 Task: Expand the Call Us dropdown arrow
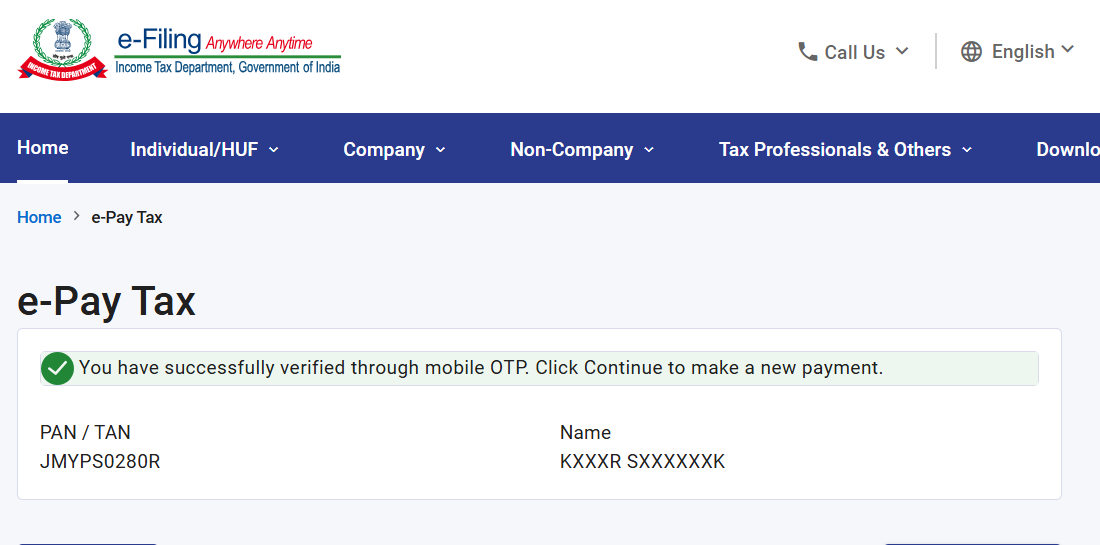(x=902, y=51)
